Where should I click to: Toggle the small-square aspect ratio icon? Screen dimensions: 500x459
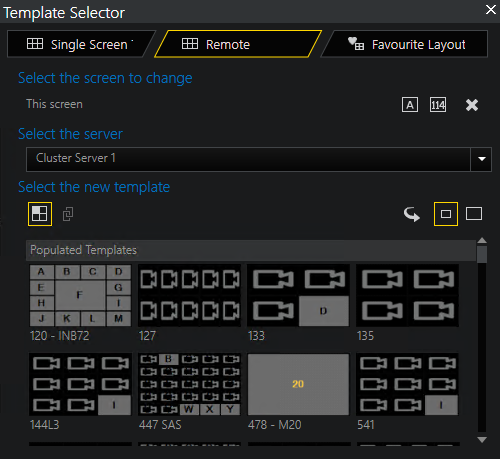point(446,214)
